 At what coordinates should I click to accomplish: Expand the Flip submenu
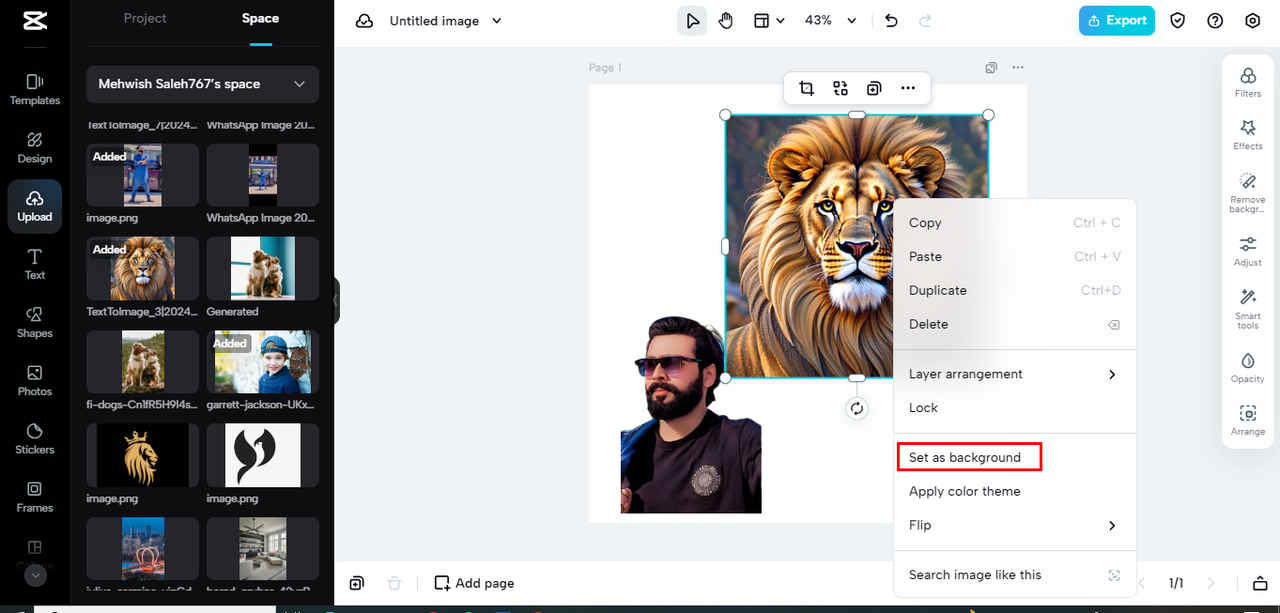(x=1014, y=525)
